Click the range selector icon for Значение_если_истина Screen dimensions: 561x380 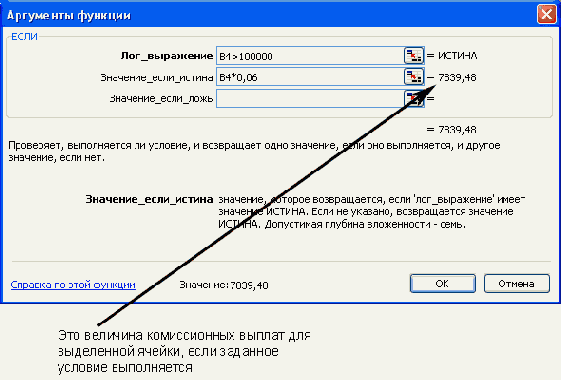point(414,77)
